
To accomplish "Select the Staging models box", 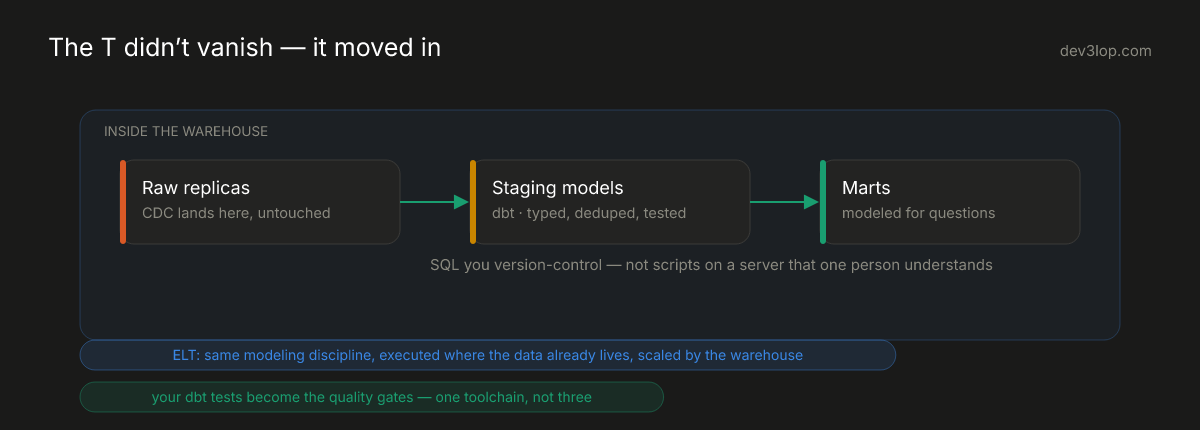I will click(x=610, y=201).
